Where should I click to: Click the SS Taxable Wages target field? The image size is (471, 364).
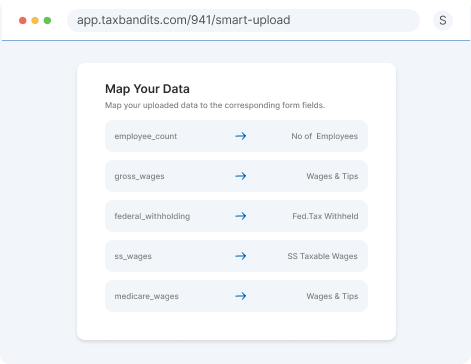click(x=323, y=256)
